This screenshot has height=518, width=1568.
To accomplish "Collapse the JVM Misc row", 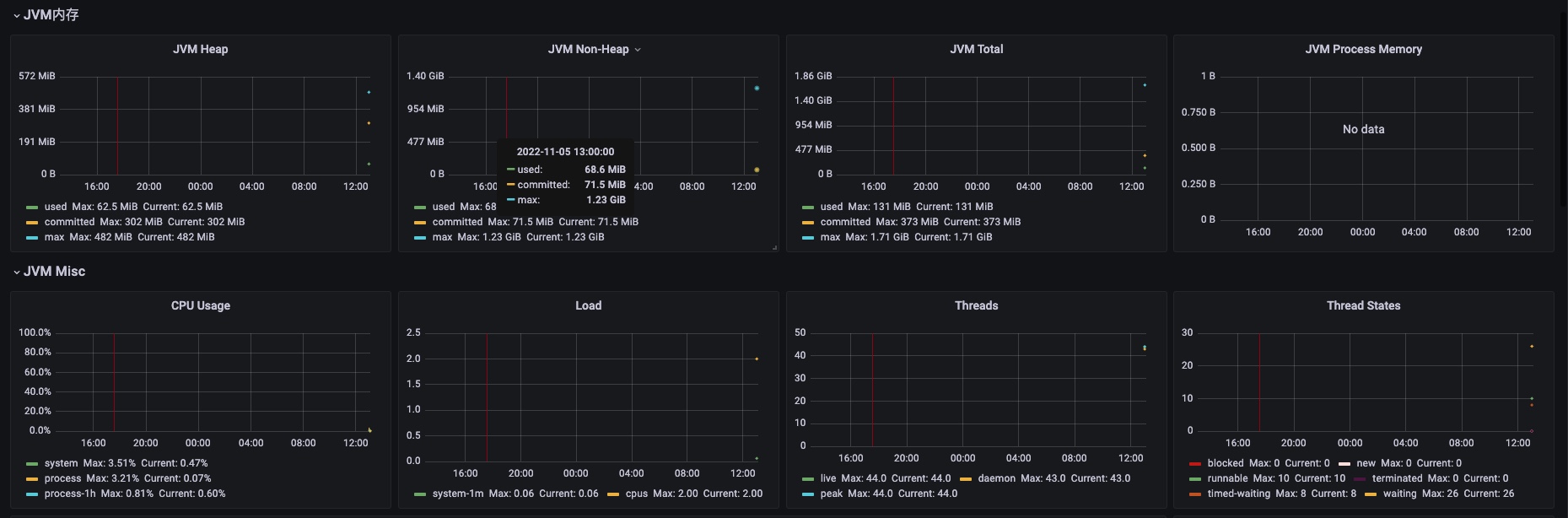I will (50, 272).
